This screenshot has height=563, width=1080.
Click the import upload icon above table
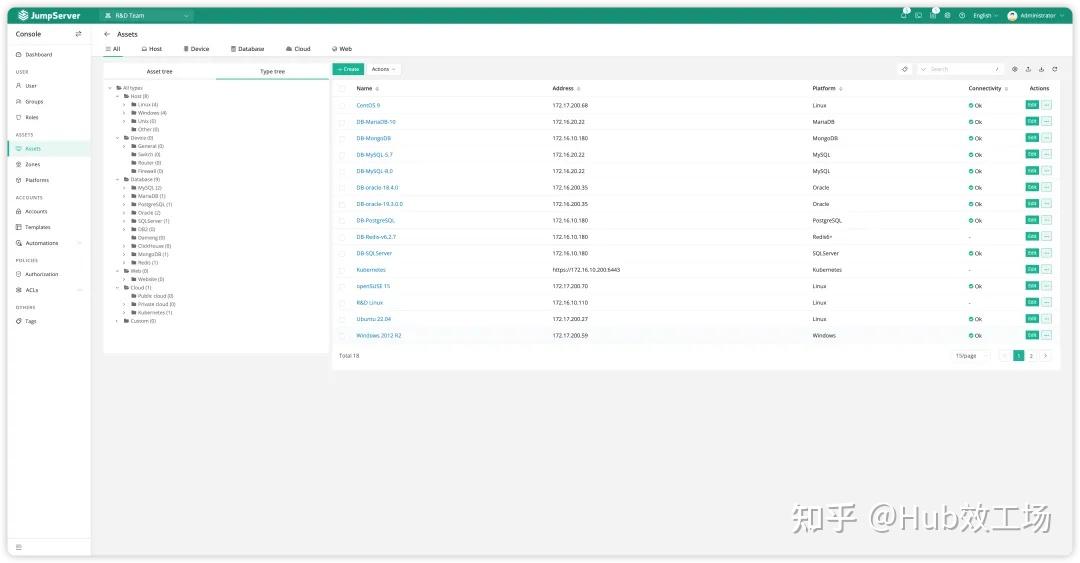[x=1028, y=69]
